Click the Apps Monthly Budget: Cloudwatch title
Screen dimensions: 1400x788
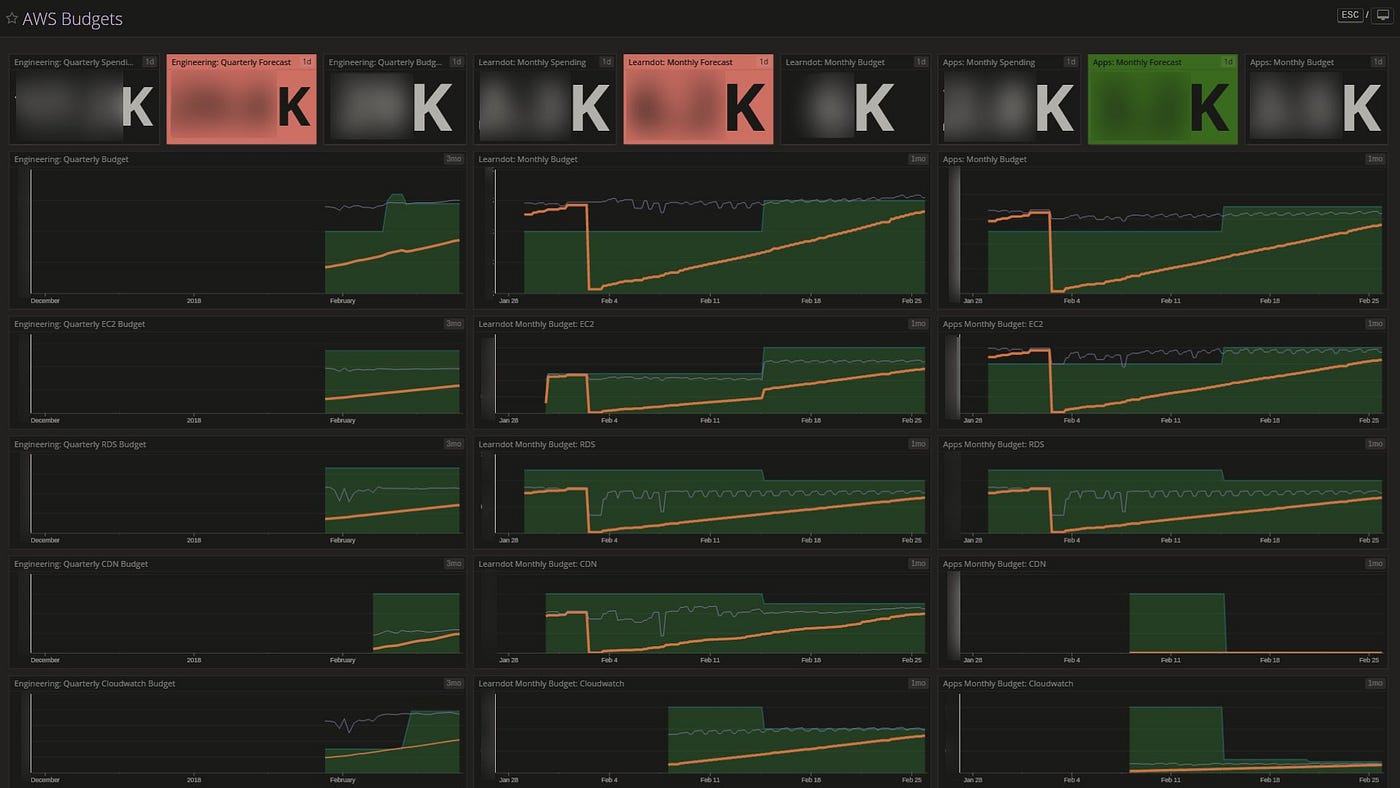coord(1008,684)
